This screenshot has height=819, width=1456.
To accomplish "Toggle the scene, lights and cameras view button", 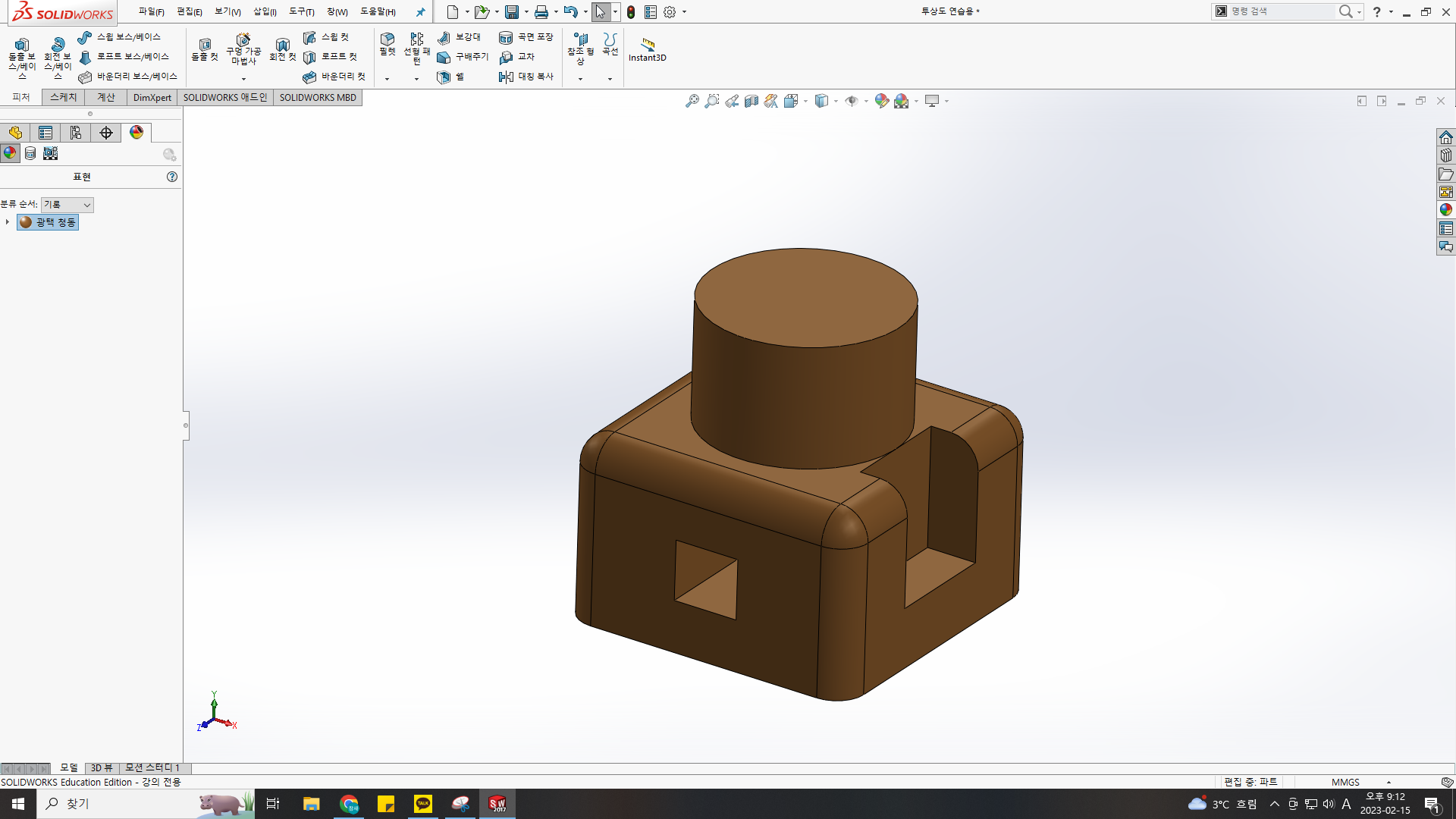I will [x=50, y=153].
